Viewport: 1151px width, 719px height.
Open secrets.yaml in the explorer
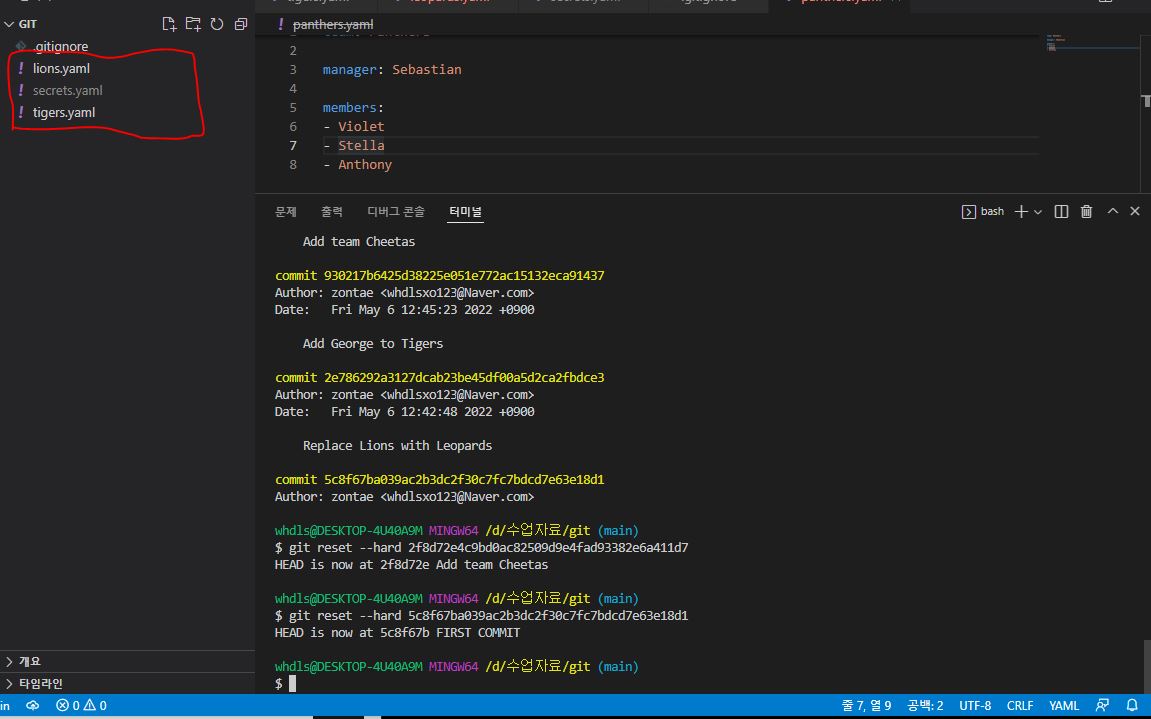(68, 90)
